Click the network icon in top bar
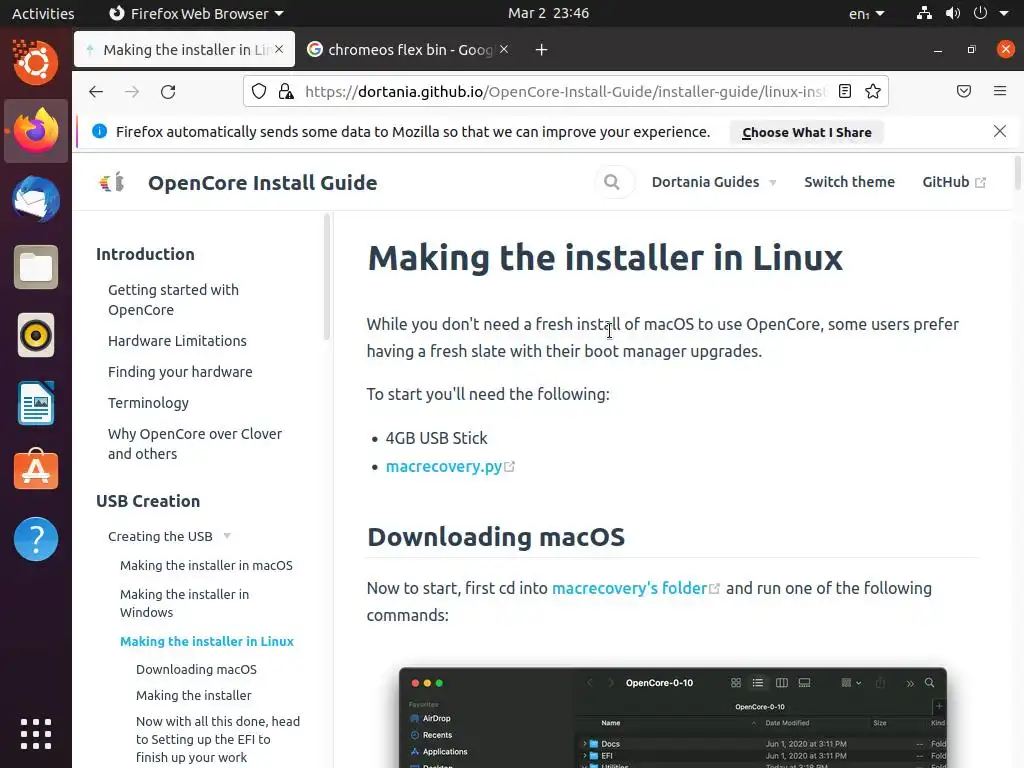This screenshot has width=1024, height=768. point(924,13)
